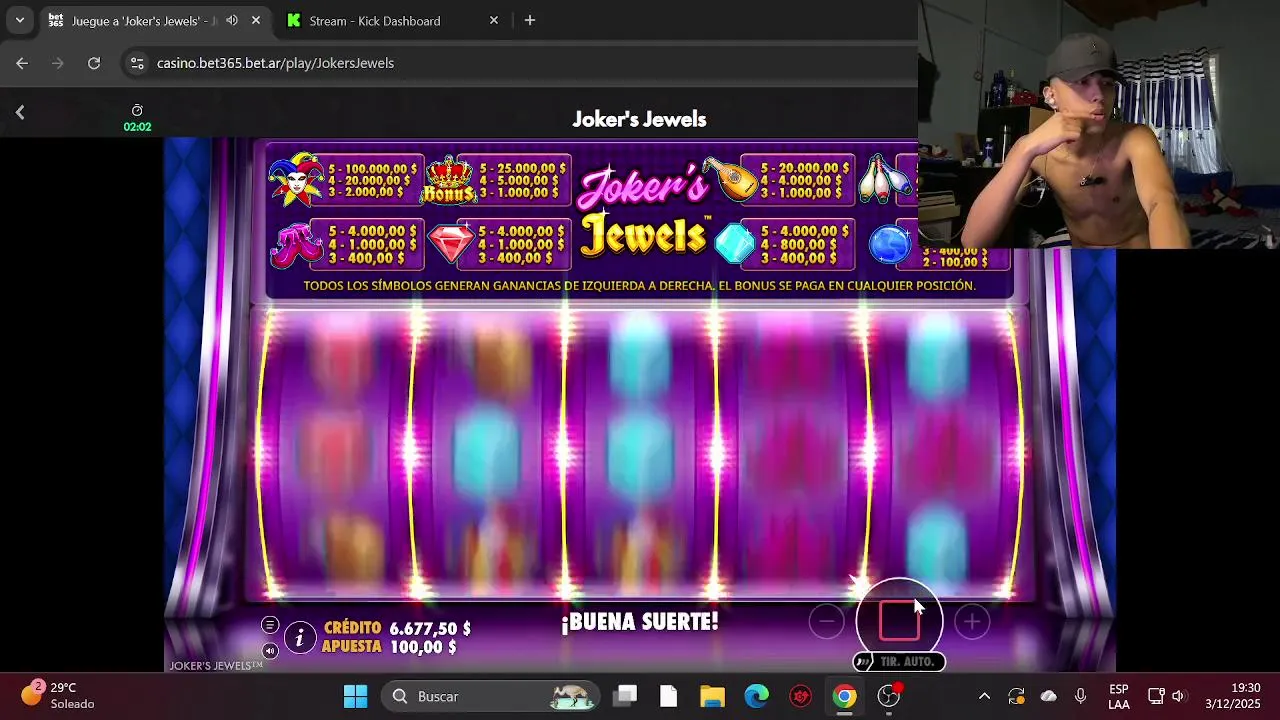Open Google Chrome on taskbar
This screenshot has height=720, width=1280.
[845, 696]
